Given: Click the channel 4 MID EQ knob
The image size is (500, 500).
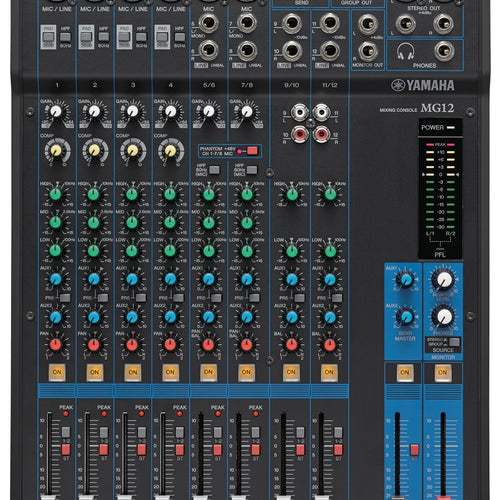Looking at the screenshot, I should pos(170,222).
